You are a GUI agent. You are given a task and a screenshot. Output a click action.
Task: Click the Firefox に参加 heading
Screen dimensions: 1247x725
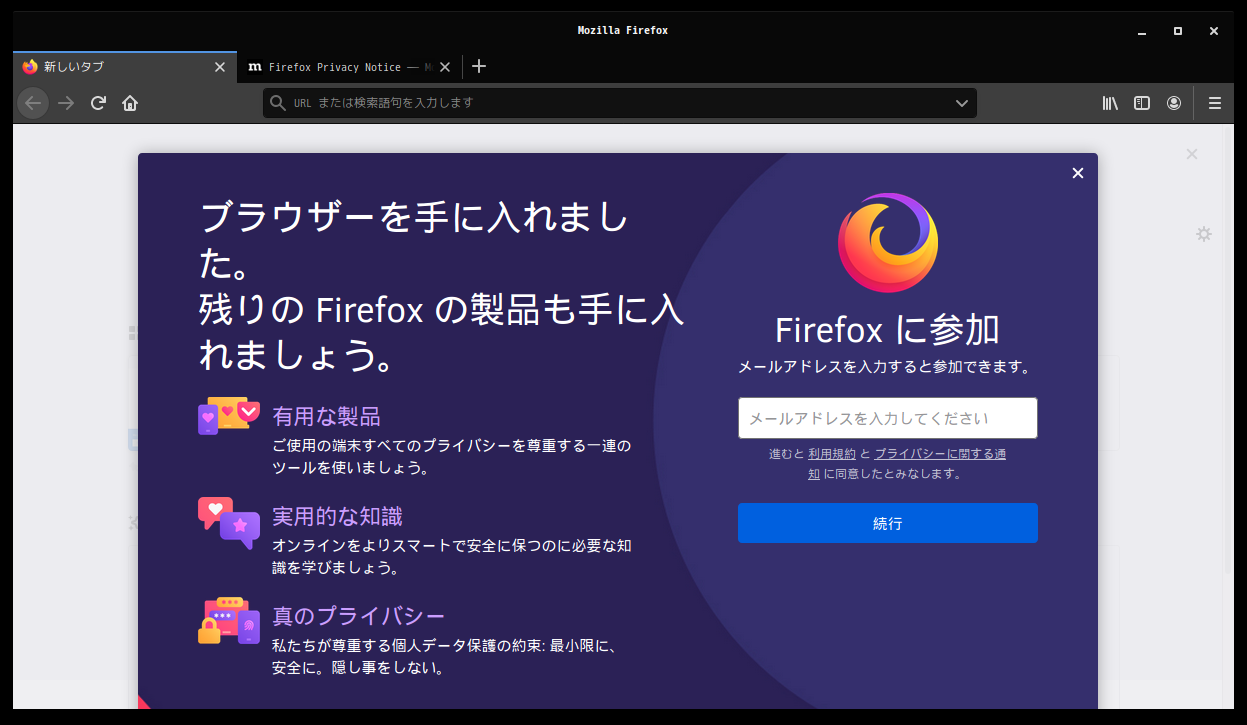[887, 330]
